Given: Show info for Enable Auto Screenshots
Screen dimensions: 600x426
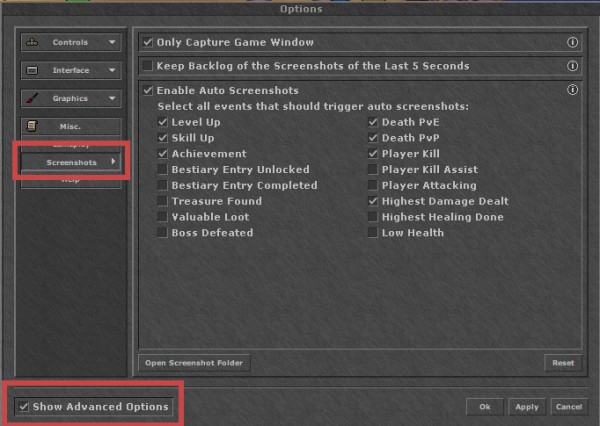Looking at the screenshot, I should point(572,90).
